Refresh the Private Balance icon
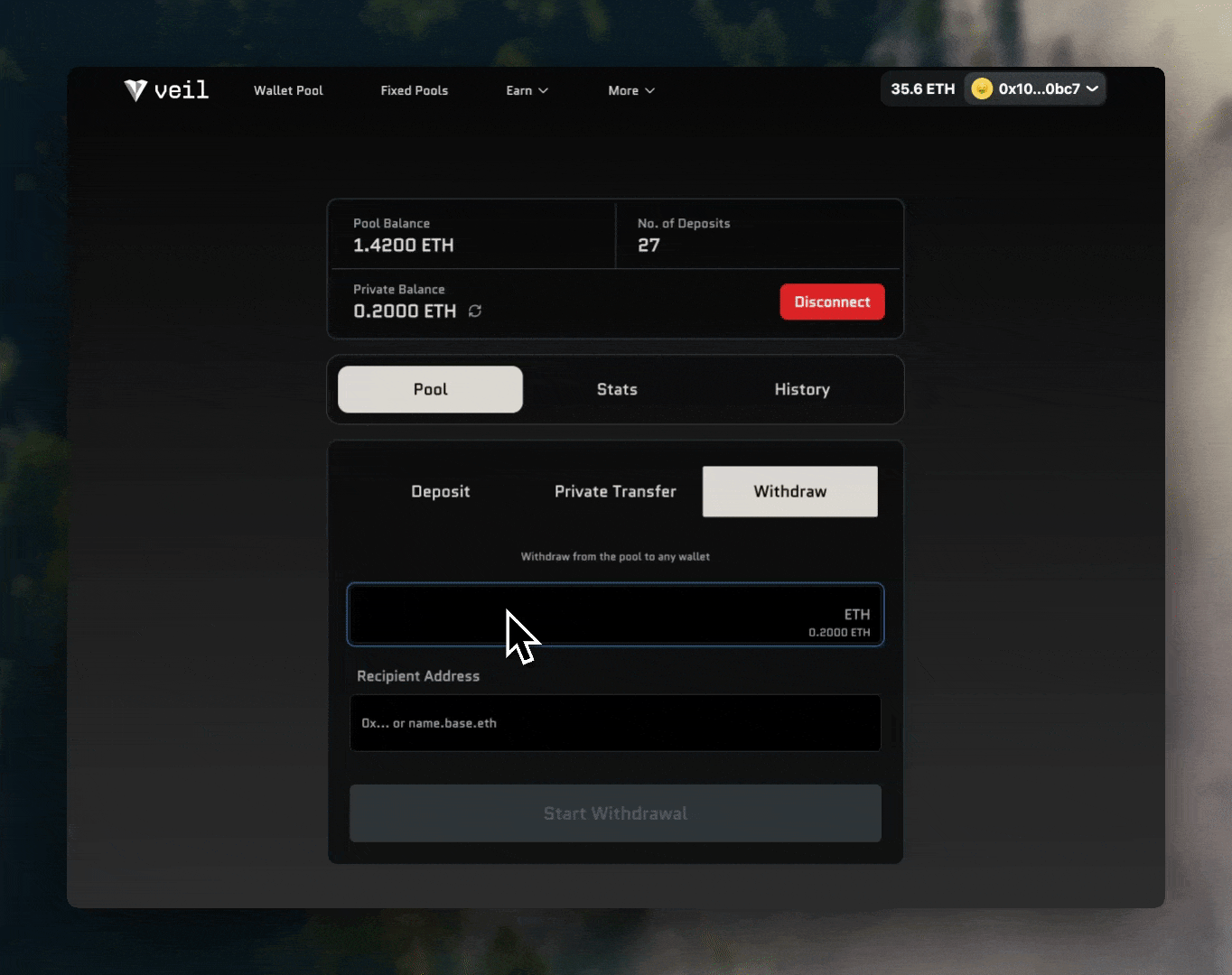This screenshot has width=1232, height=975. coord(475,311)
